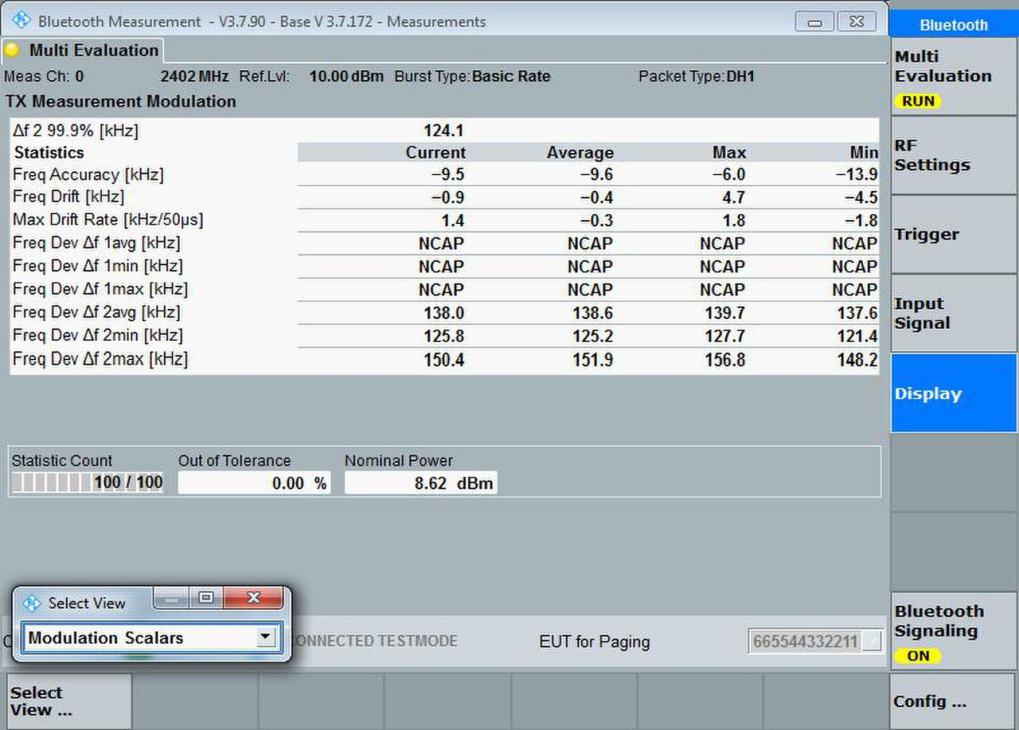This screenshot has height=730, width=1019.
Task: Open RF Settings softkey
Action: pos(953,156)
